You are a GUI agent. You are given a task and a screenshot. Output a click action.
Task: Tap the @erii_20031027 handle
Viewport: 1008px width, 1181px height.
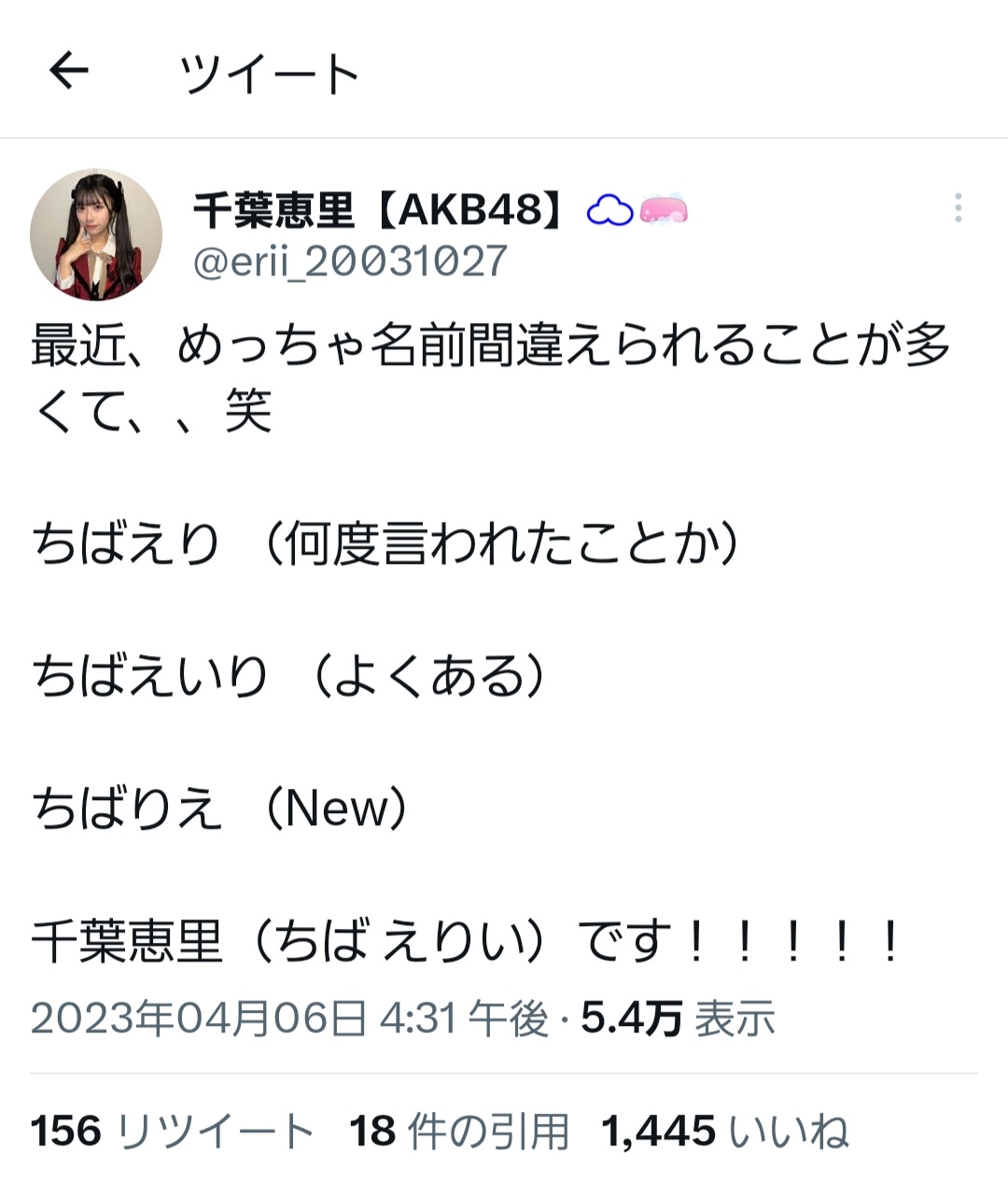coord(350,261)
